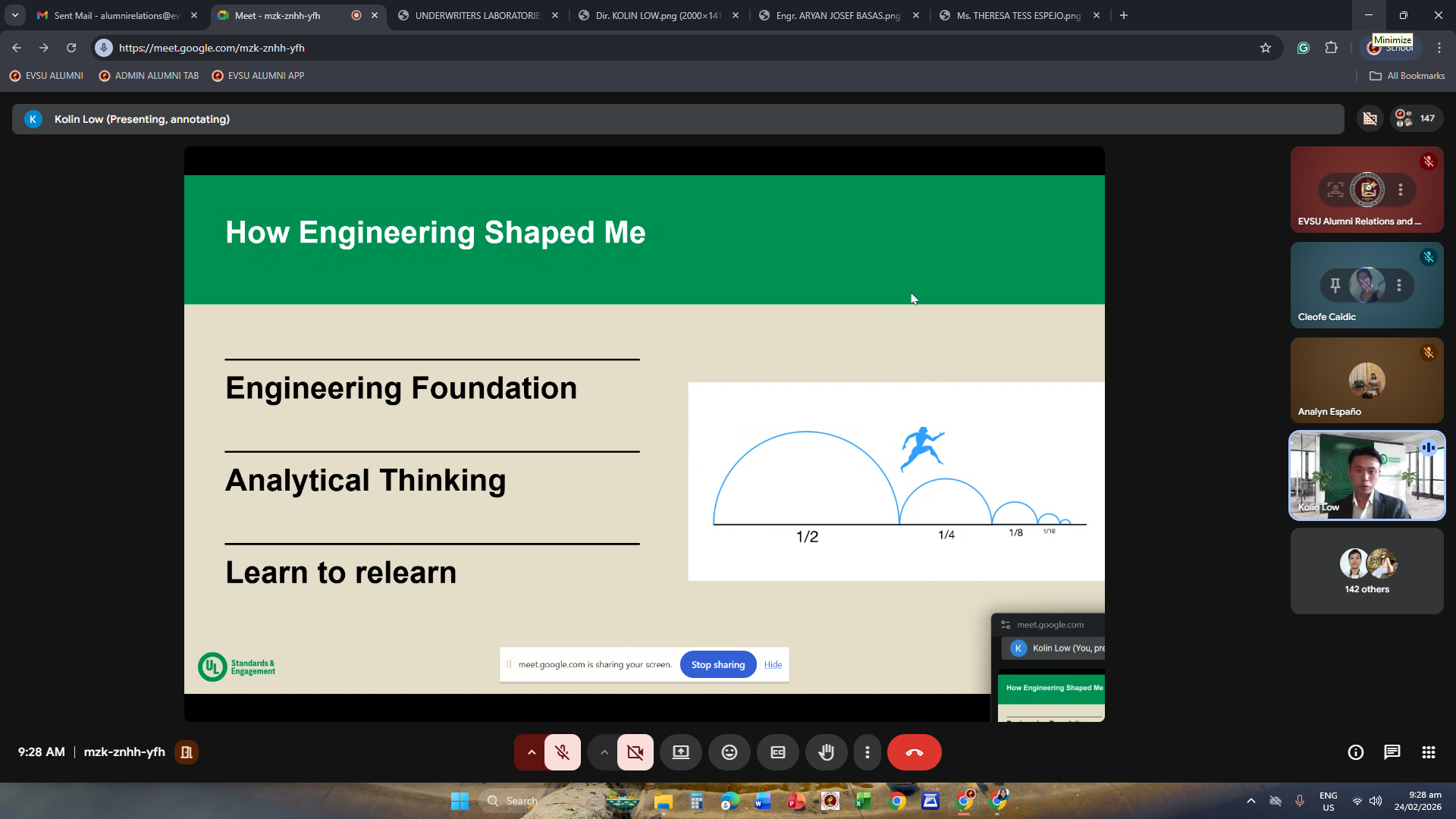
Task: Click the Hide link in sharing bar
Action: point(773,664)
